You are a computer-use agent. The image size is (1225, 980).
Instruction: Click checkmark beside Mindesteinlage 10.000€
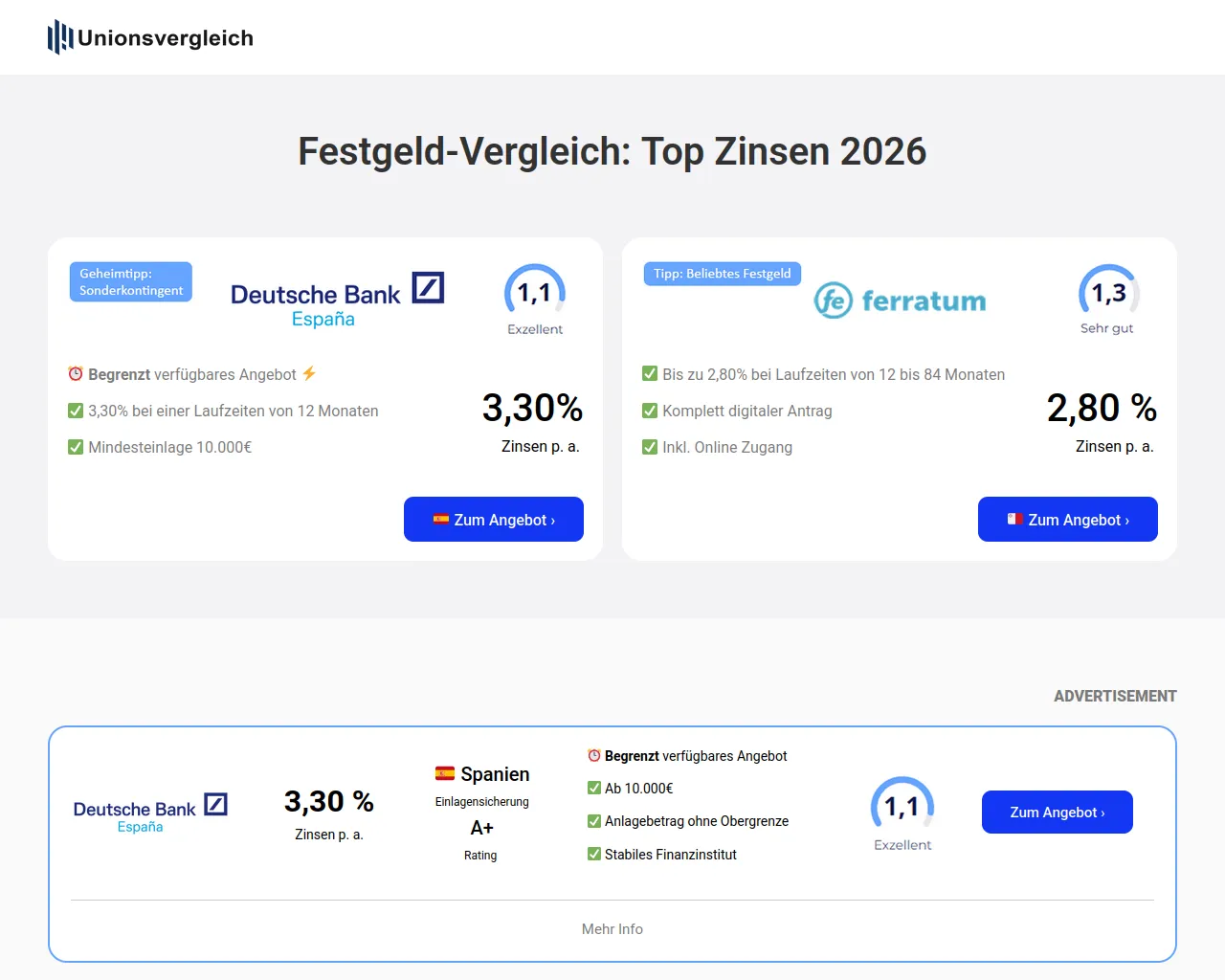76,447
